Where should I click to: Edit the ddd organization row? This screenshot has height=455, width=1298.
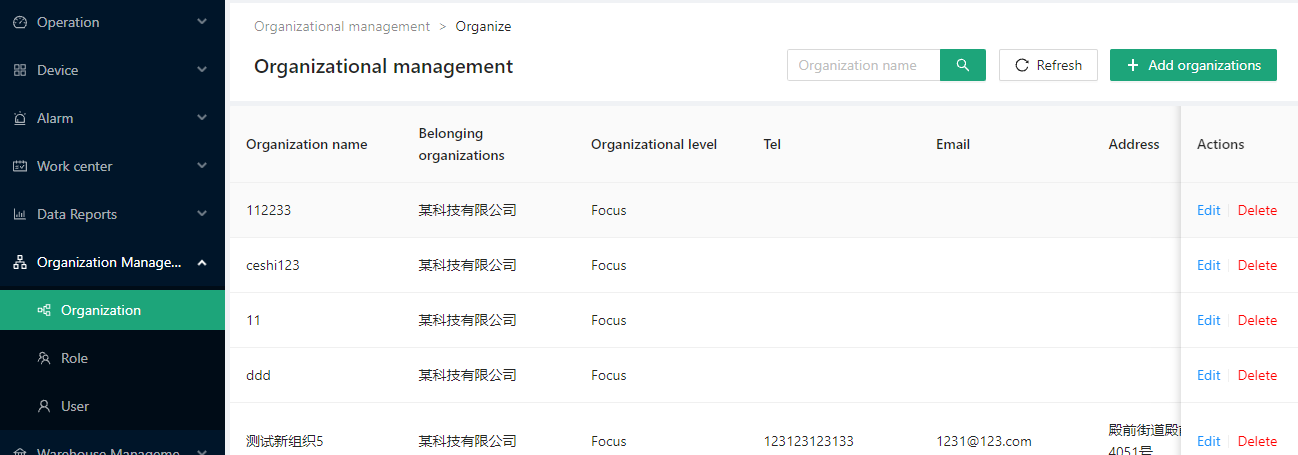[1208, 375]
